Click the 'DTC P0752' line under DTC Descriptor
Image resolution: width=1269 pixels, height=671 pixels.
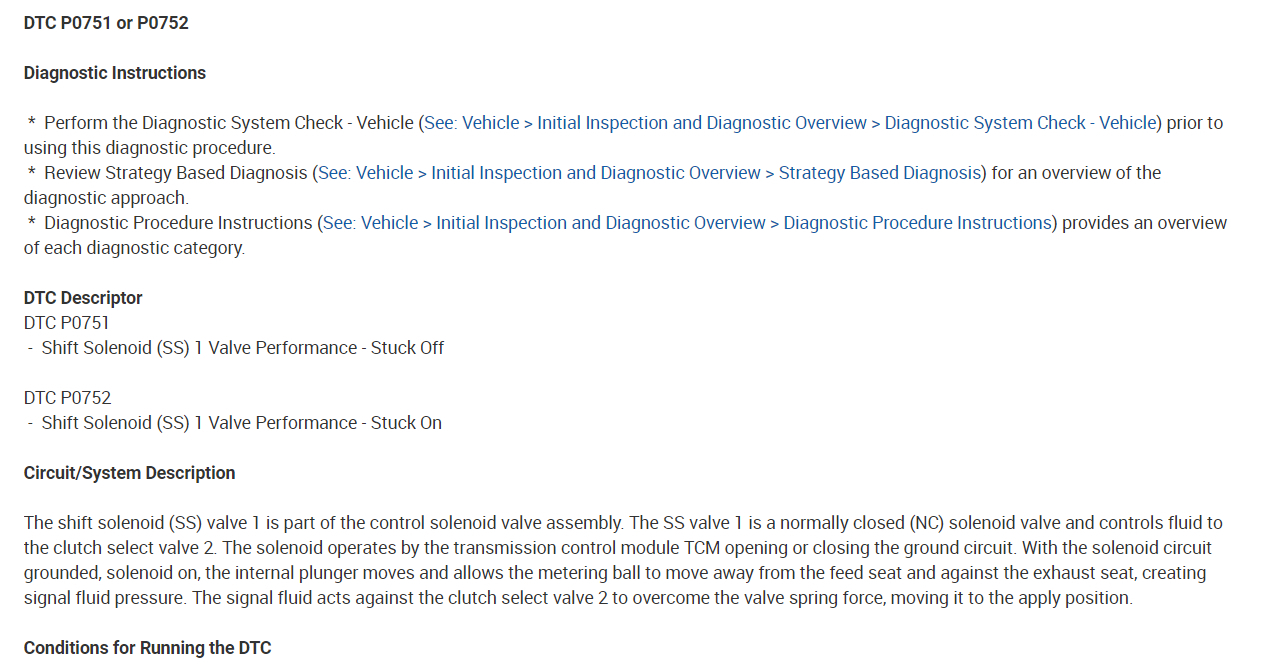(x=68, y=398)
